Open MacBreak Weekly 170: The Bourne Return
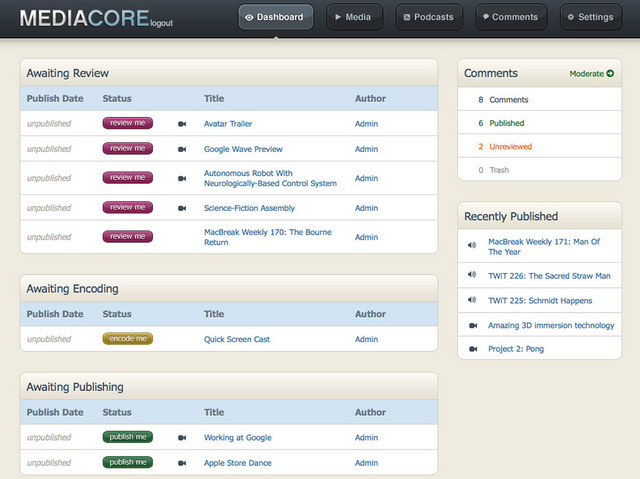 (x=268, y=237)
